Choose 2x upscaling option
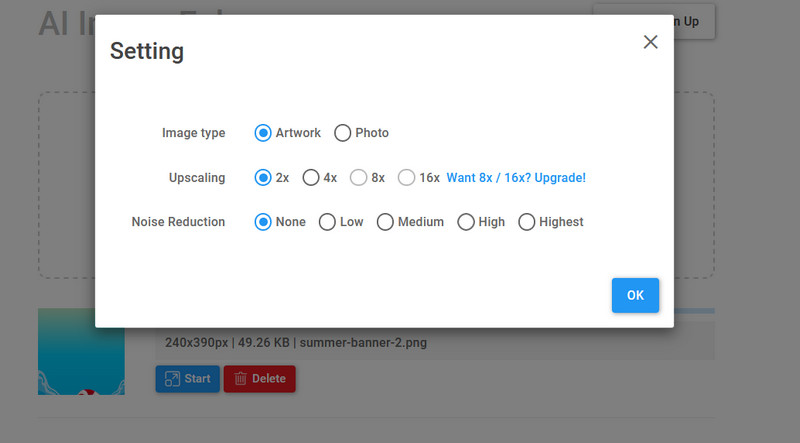The width and height of the screenshot is (800, 443). pos(264,178)
